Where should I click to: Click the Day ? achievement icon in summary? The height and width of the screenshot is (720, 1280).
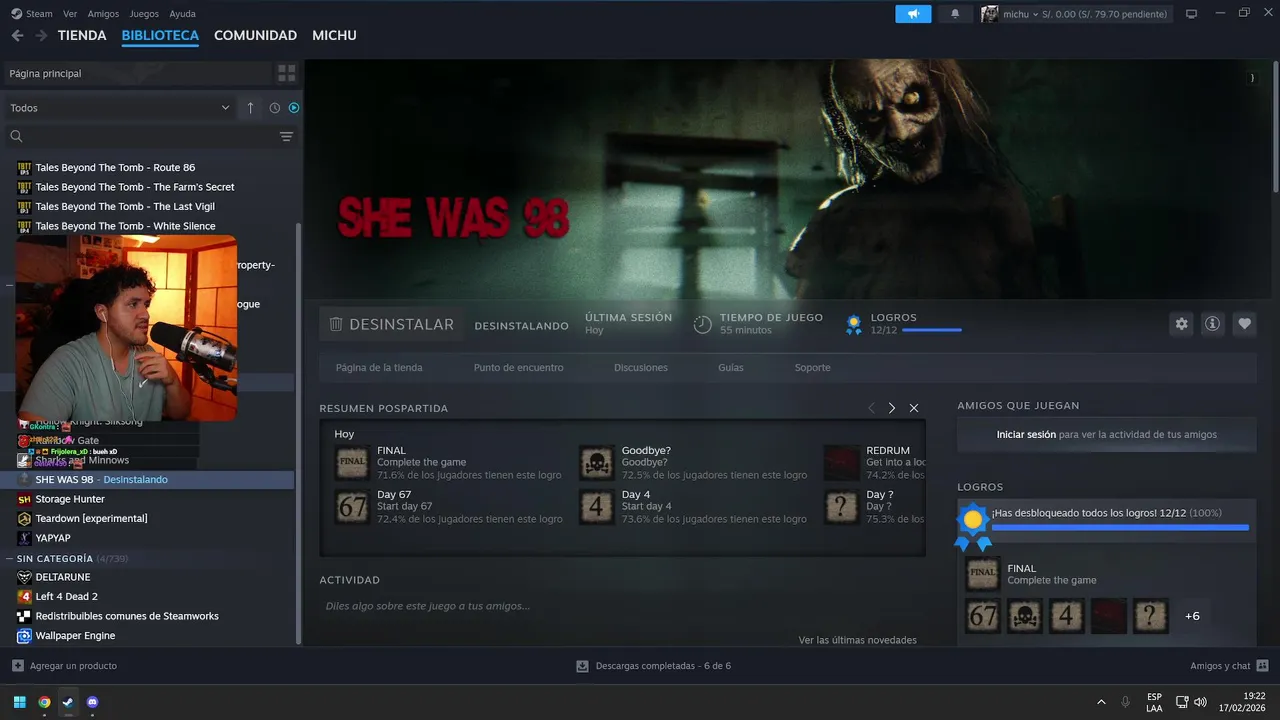(x=842, y=507)
